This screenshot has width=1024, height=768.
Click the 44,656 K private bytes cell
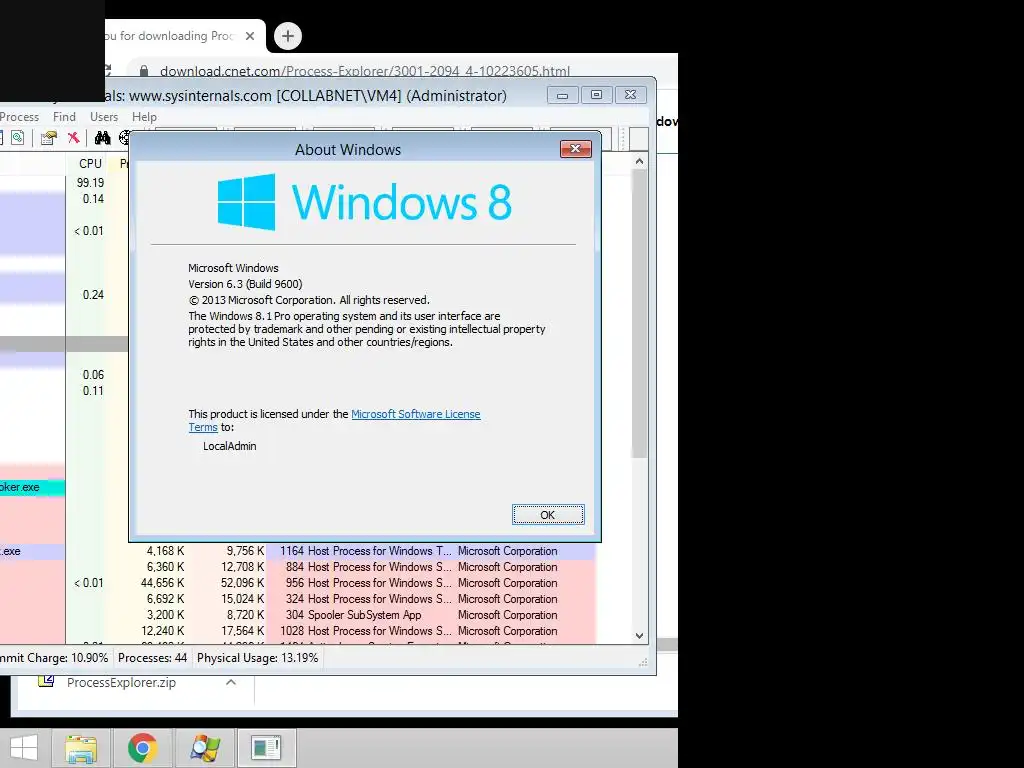pos(163,583)
